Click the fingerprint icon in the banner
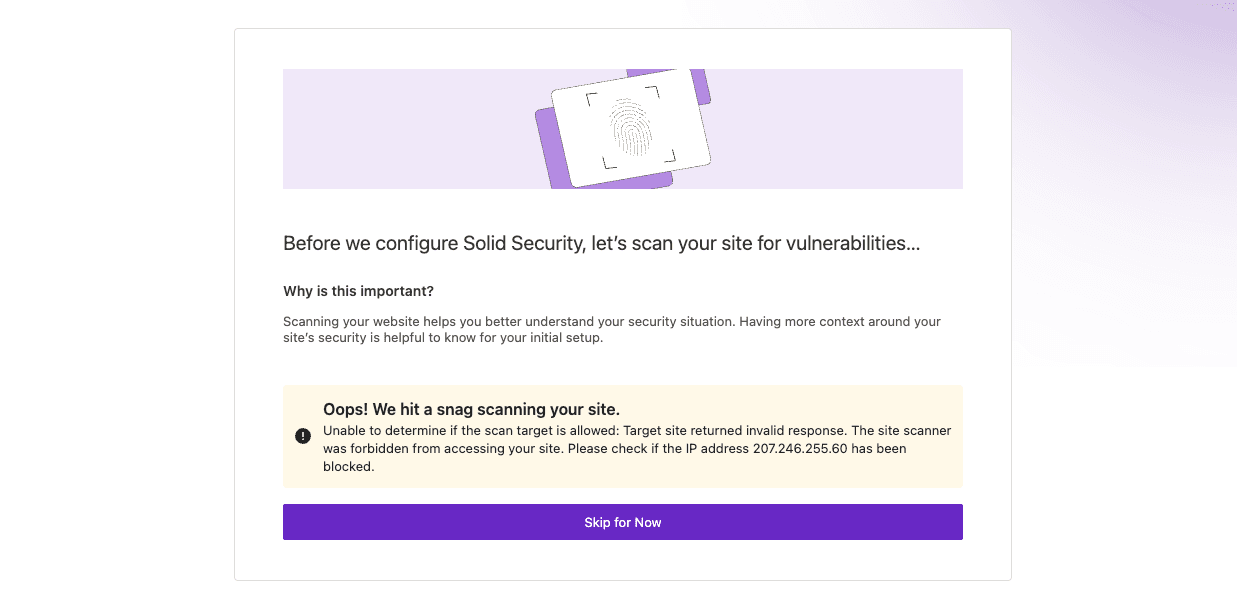 pyautogui.click(x=630, y=126)
